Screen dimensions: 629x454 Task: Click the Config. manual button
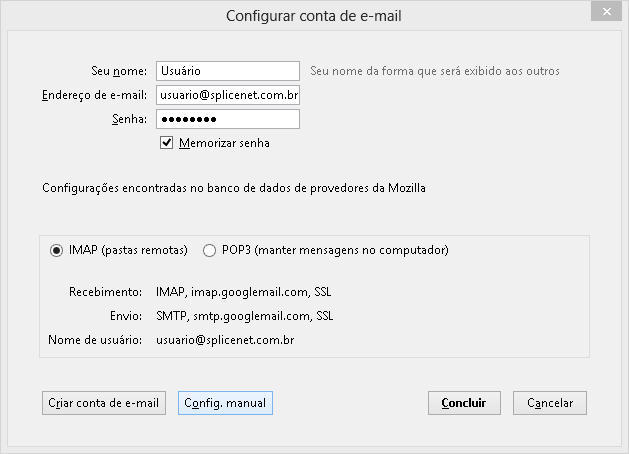click(x=225, y=403)
